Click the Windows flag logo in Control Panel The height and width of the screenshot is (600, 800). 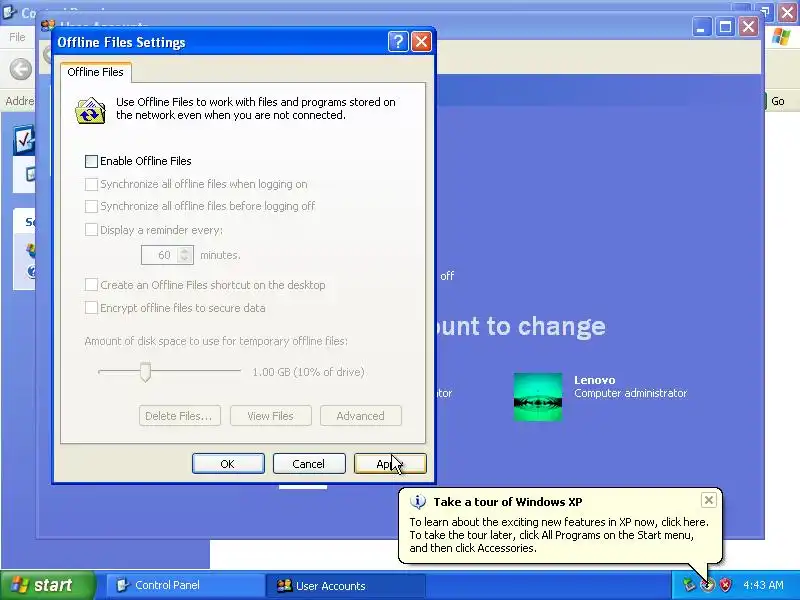[781, 37]
